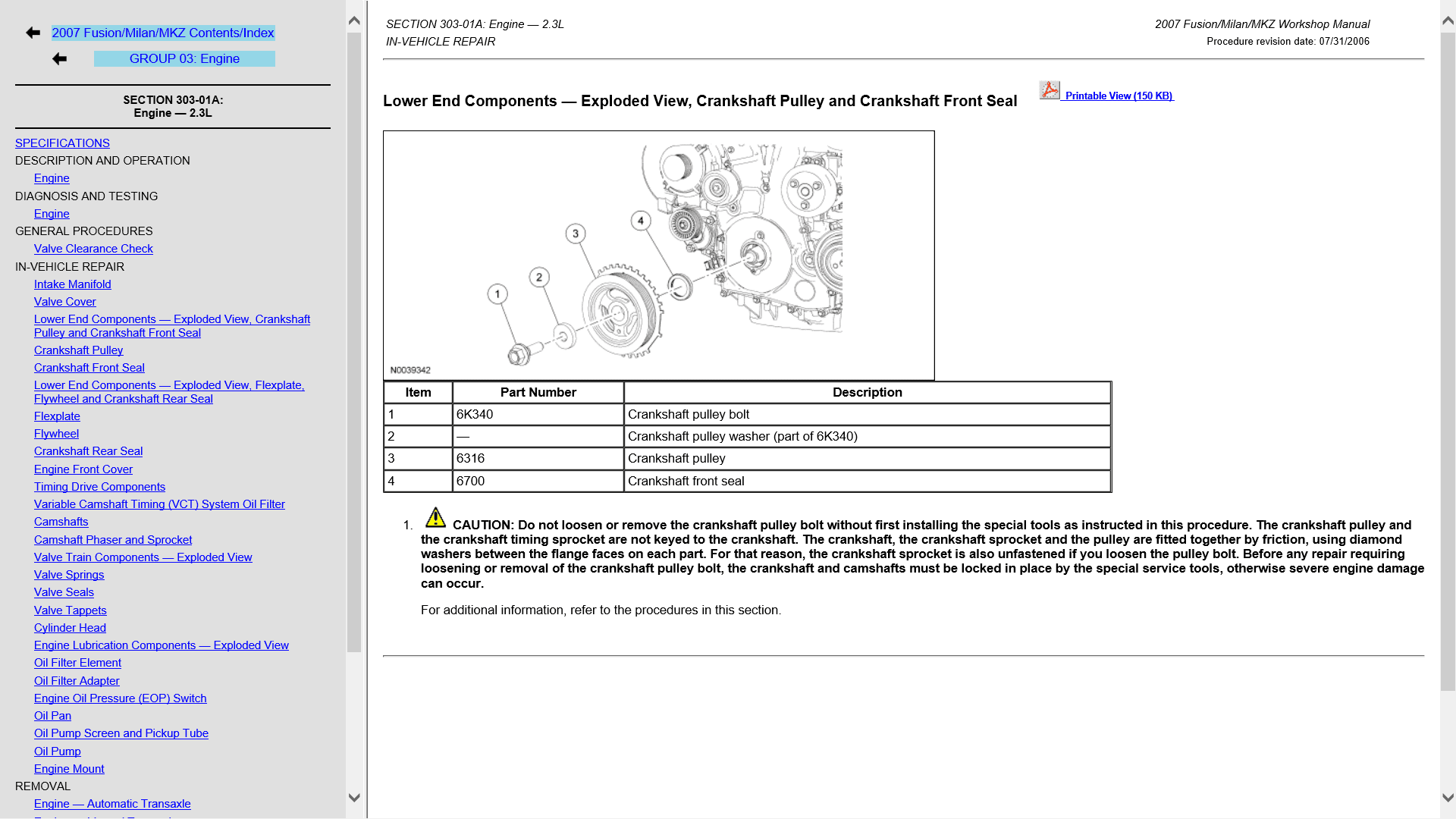The height and width of the screenshot is (819, 1456).
Task: Open Engine Front Cover link
Action: (83, 469)
